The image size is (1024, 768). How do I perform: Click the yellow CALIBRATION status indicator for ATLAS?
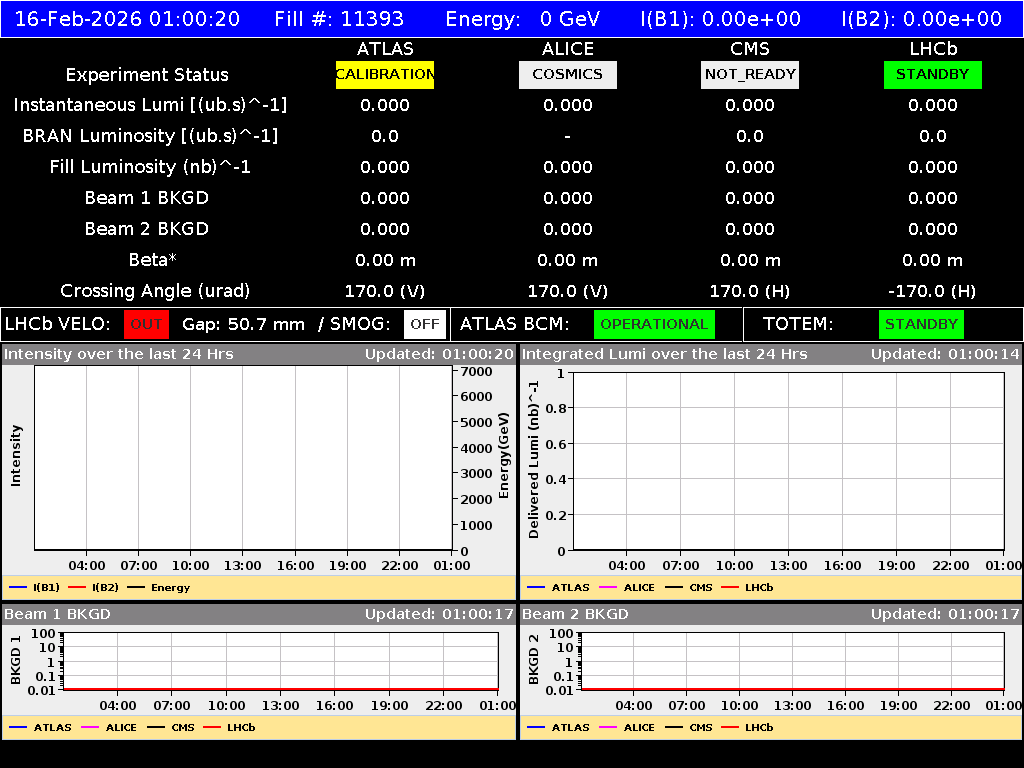[x=385, y=74]
